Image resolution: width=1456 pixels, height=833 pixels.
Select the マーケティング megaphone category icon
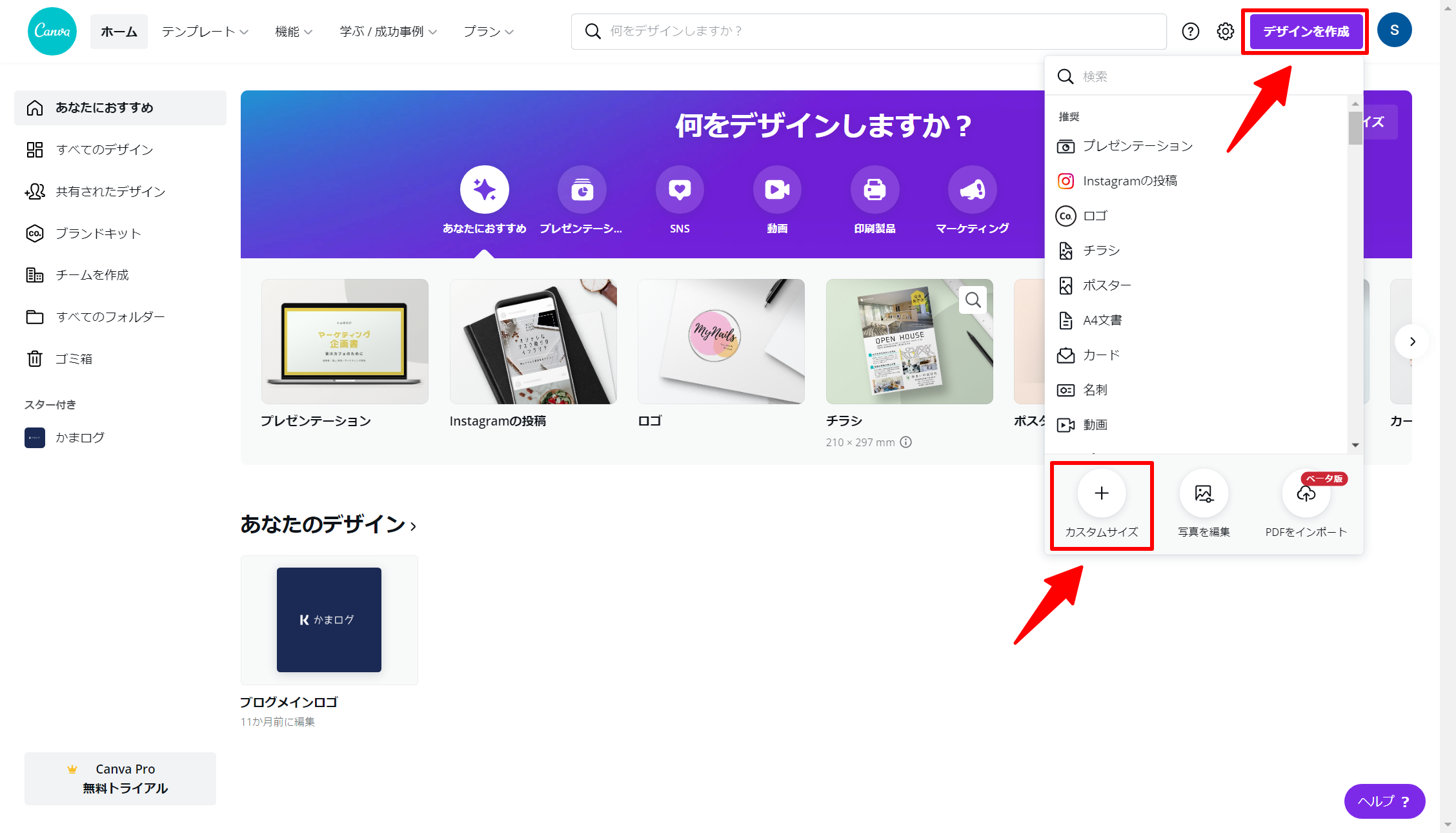coord(972,190)
